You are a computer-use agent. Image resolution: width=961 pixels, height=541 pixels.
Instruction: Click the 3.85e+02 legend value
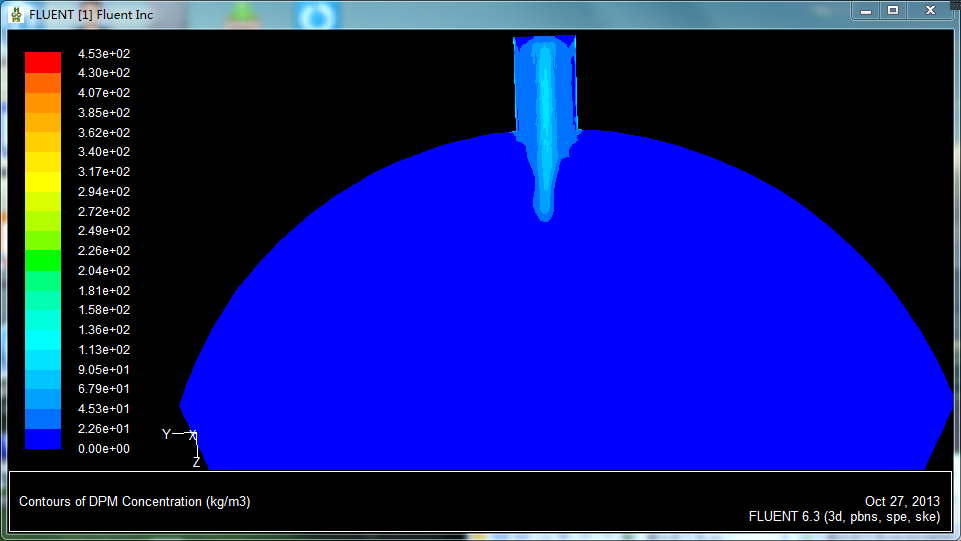pos(104,113)
